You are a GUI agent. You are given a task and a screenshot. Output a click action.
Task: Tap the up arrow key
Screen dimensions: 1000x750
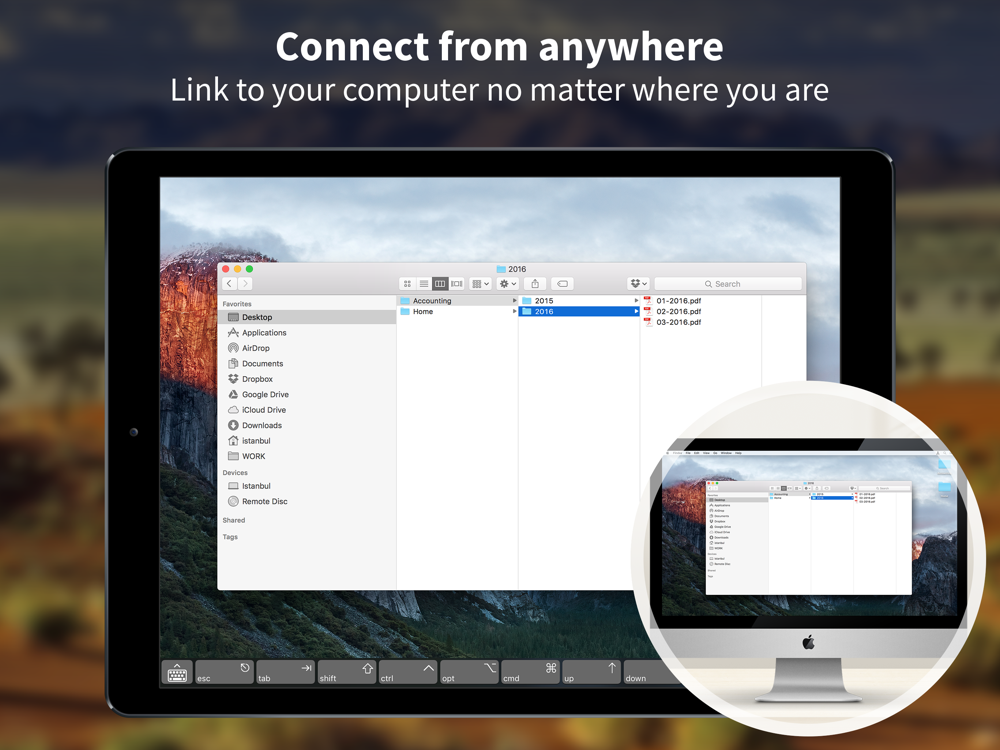coord(592,673)
